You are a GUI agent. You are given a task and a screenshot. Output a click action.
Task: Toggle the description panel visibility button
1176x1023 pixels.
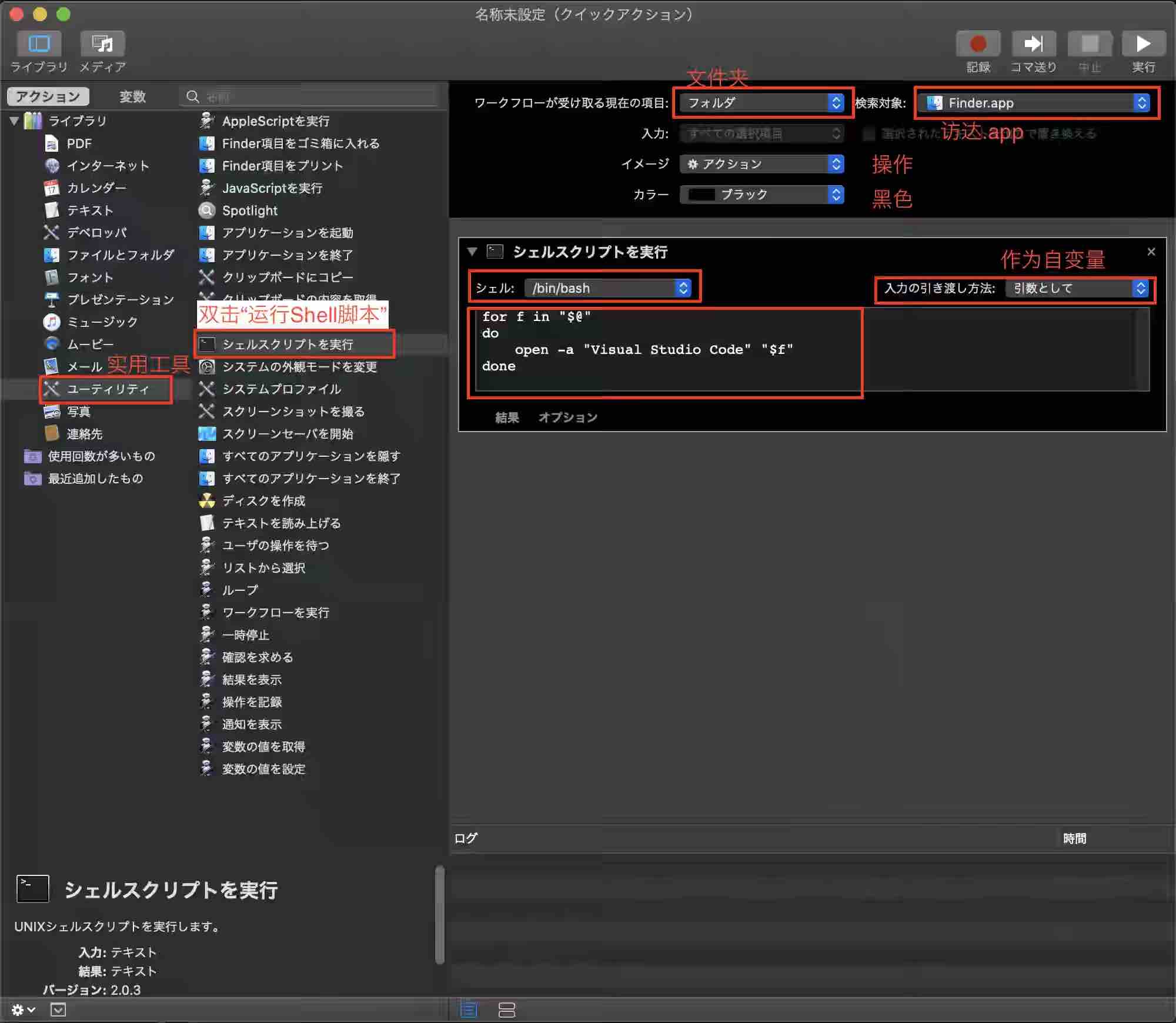click(58, 1010)
